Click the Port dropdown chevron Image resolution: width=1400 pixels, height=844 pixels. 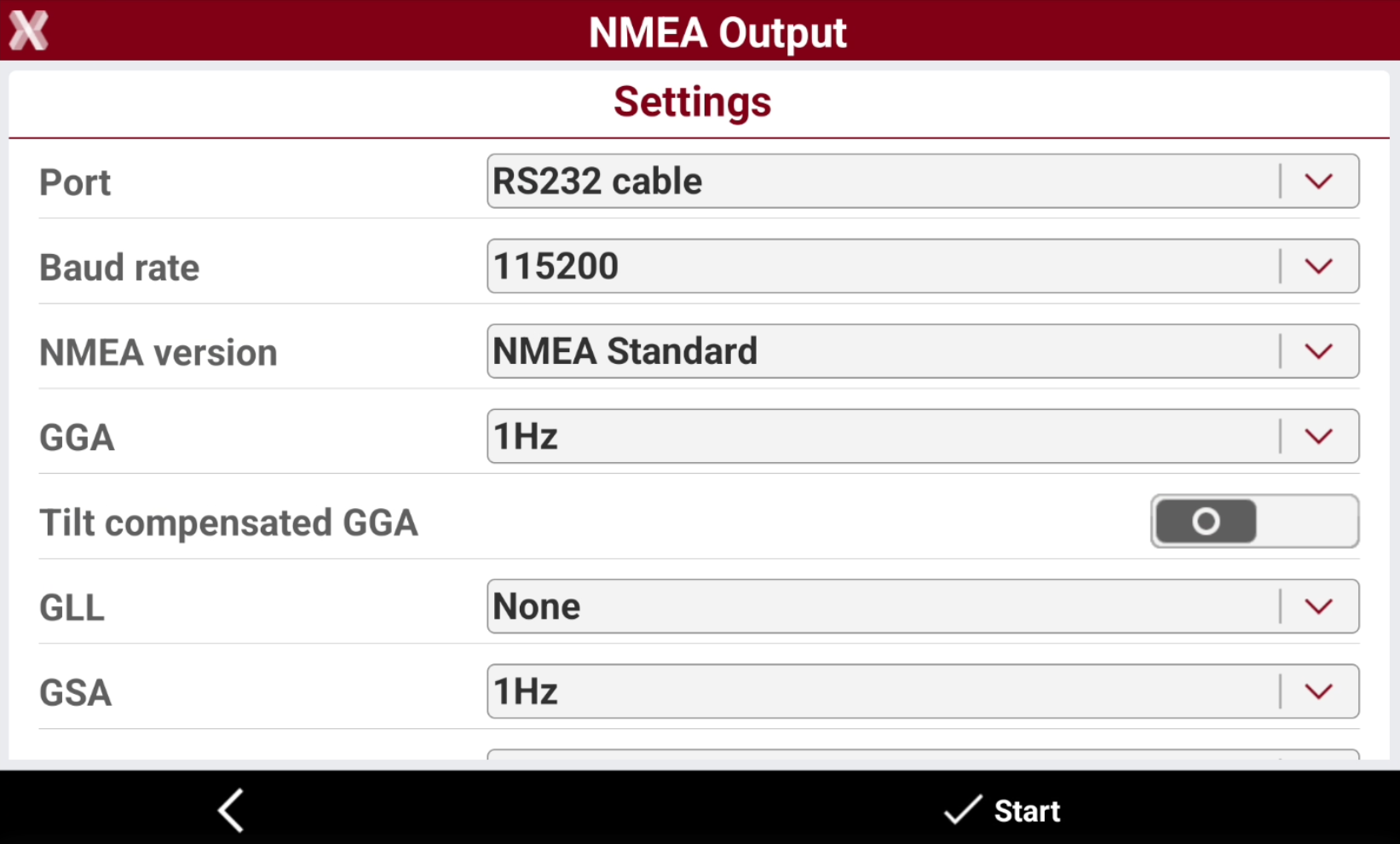1318,181
